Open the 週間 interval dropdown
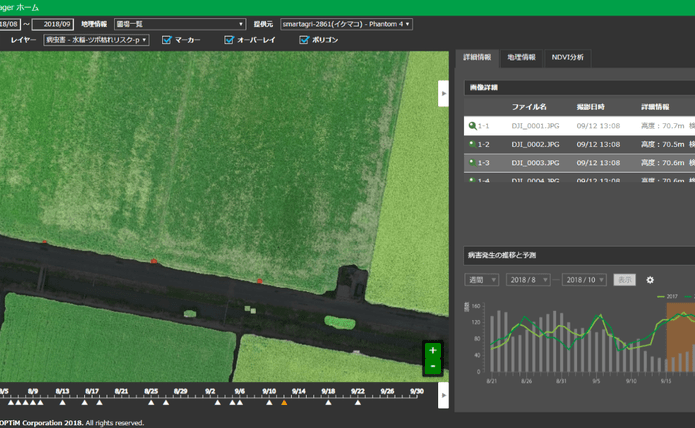The width and height of the screenshot is (695, 428). 482,280
